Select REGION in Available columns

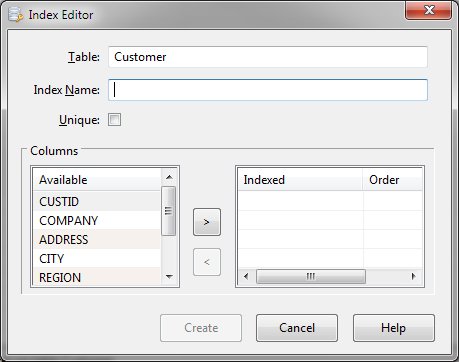97,277
